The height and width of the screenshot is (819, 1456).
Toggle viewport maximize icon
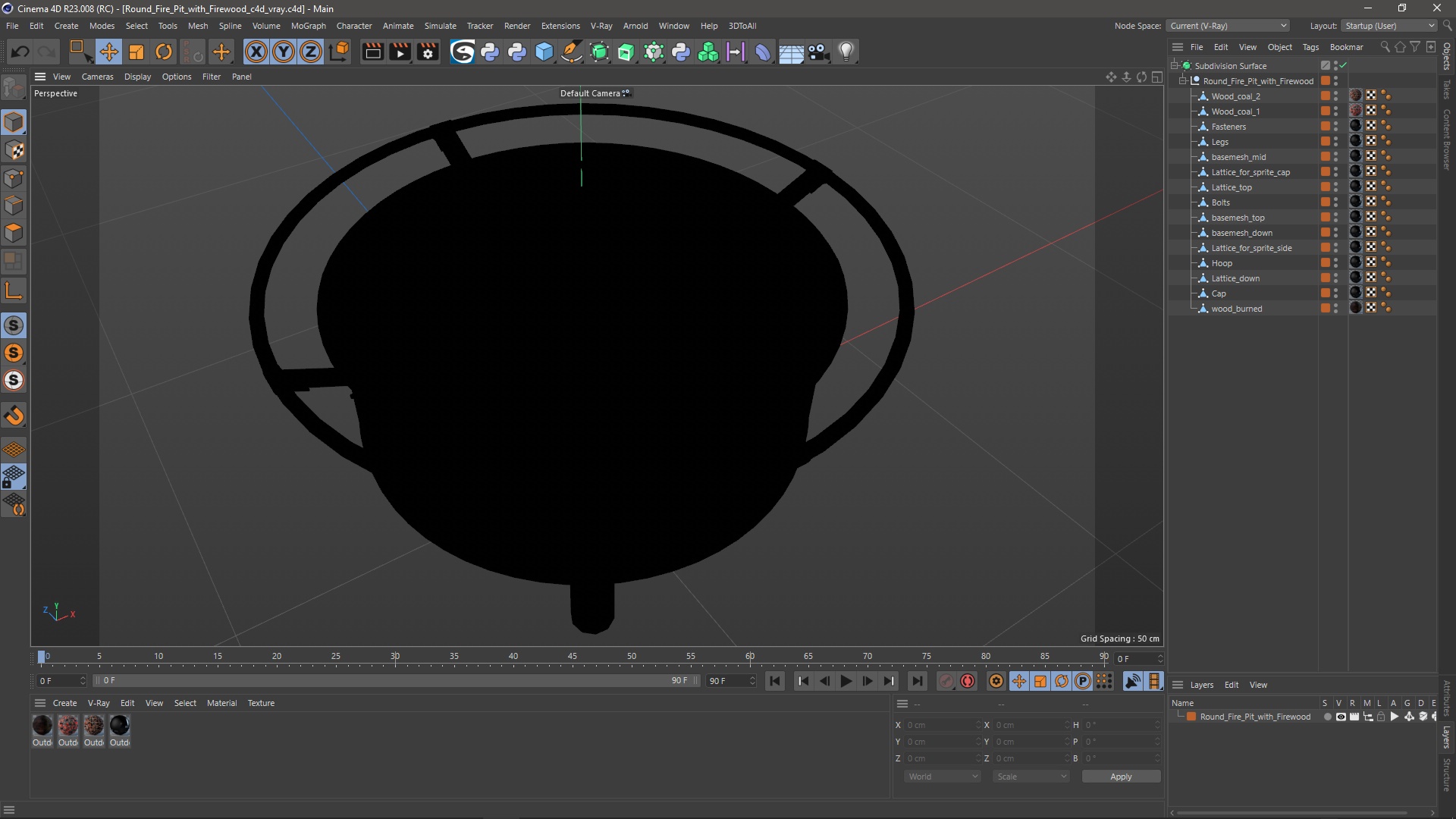(1156, 77)
